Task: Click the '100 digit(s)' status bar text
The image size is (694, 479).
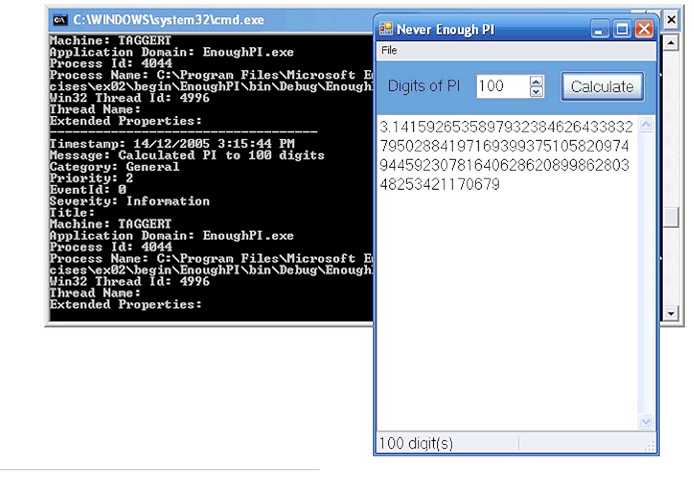Action: pyautogui.click(x=416, y=443)
